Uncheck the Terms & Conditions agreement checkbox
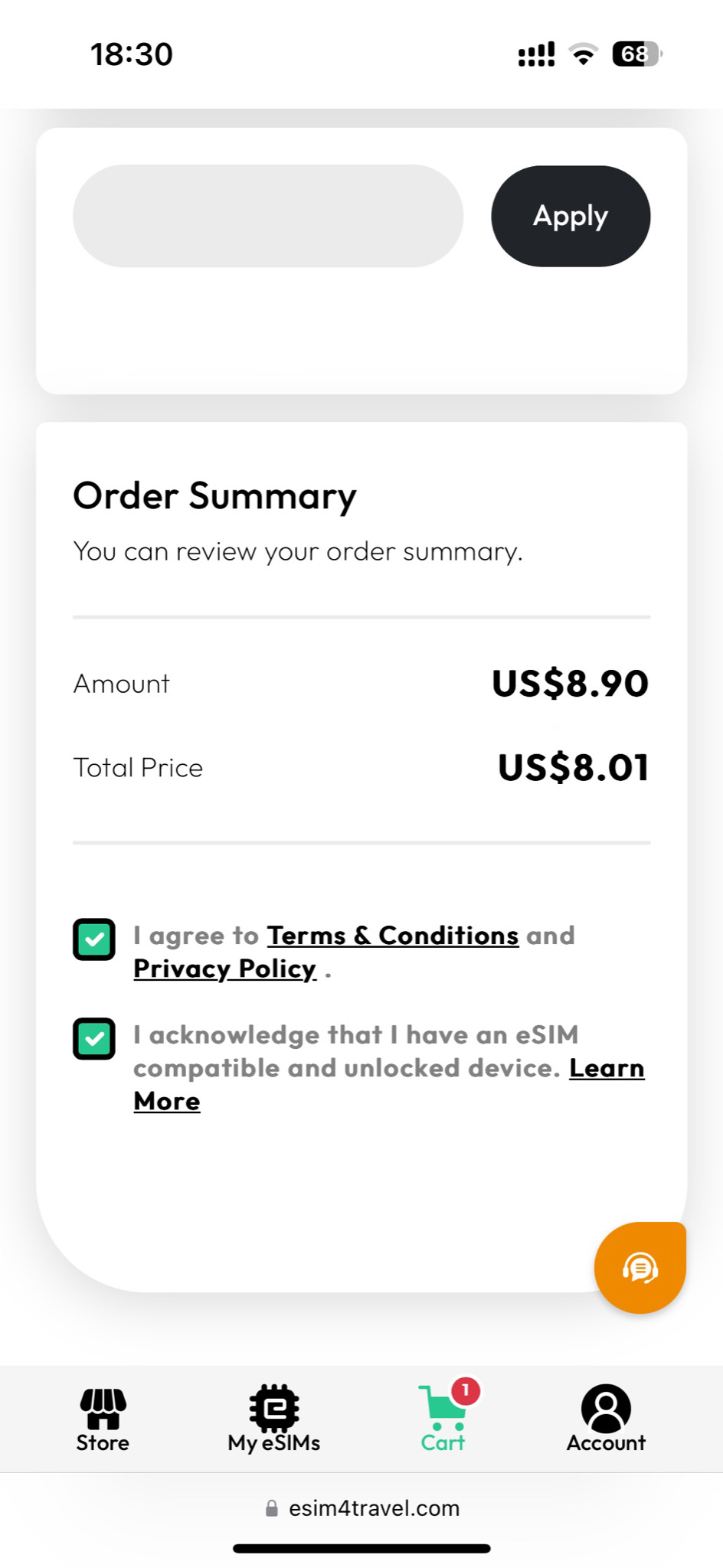 click(94, 939)
